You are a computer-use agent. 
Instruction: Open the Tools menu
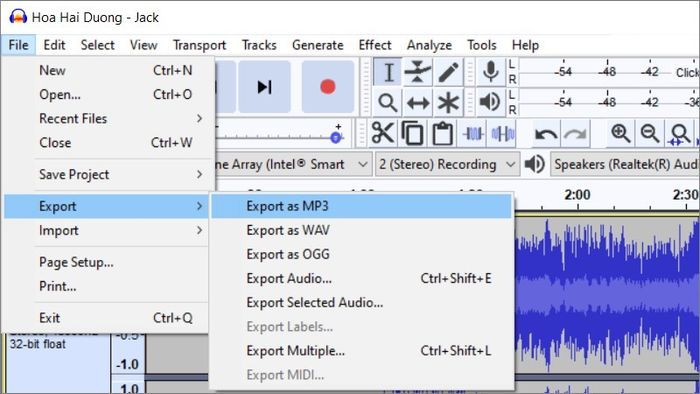(x=482, y=45)
